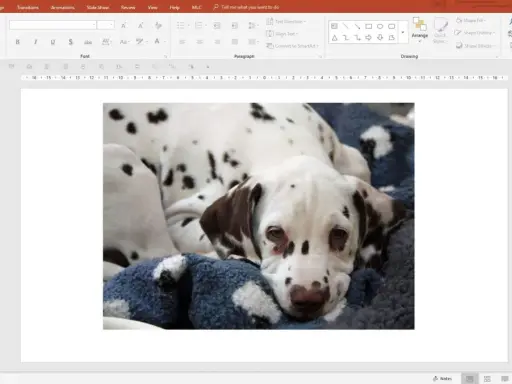This screenshot has height=384, width=512.
Task: Apply the font color A button
Action: point(157,41)
